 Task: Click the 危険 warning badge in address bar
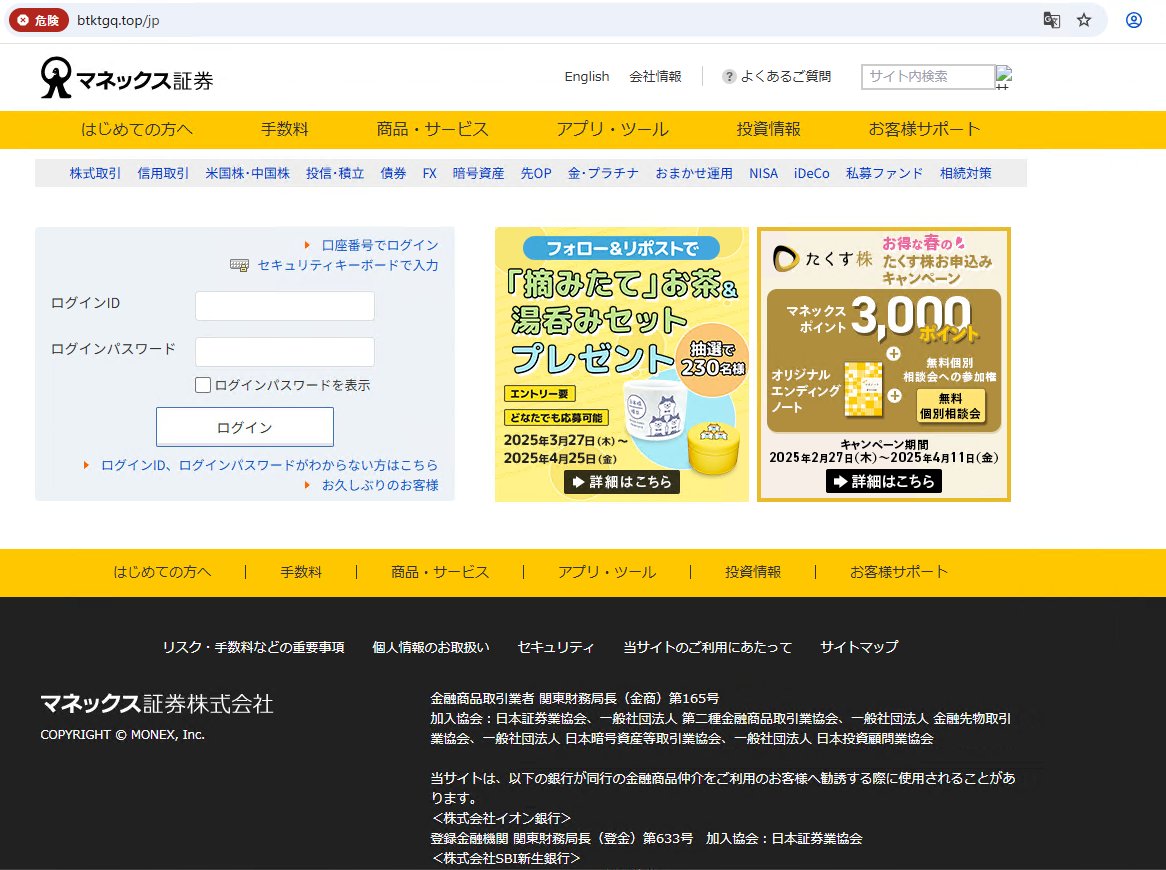(37, 19)
